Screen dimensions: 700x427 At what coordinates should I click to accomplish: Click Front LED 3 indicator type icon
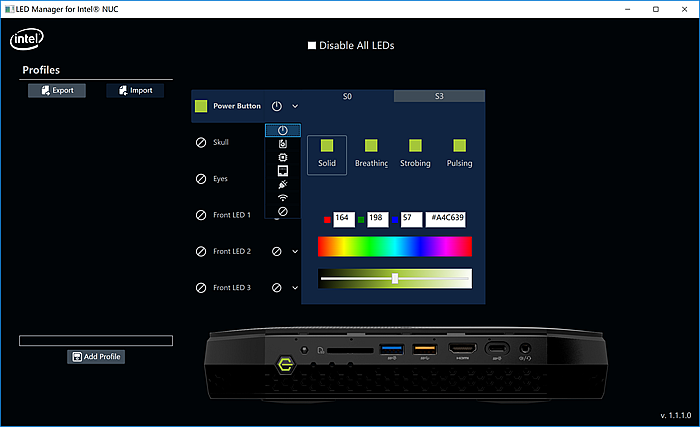point(277,288)
